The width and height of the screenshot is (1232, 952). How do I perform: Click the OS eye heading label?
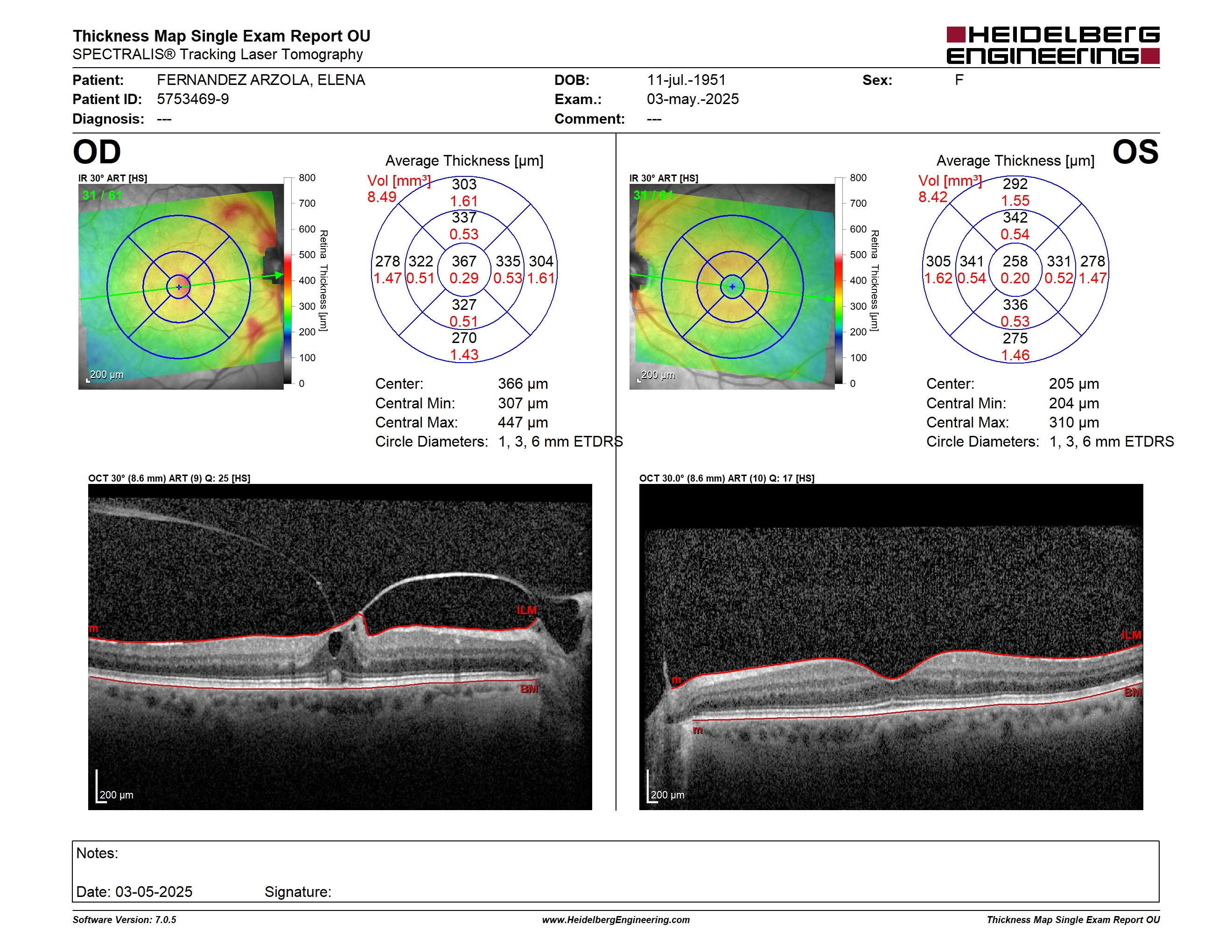pyautogui.click(x=1135, y=152)
